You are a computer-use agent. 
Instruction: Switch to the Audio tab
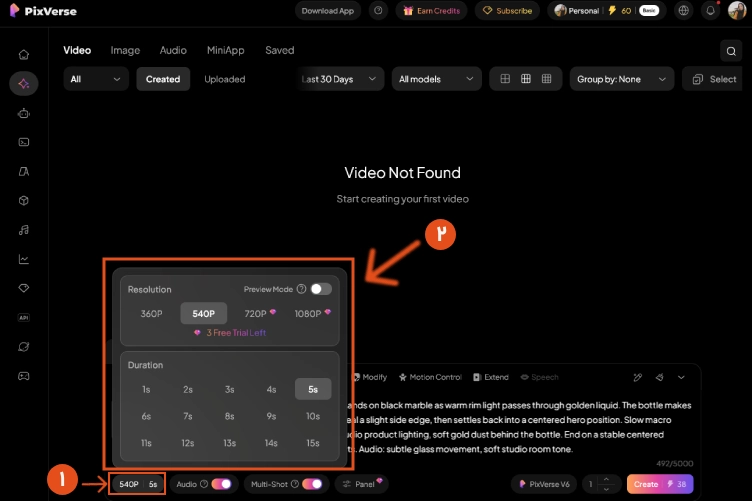click(x=173, y=50)
